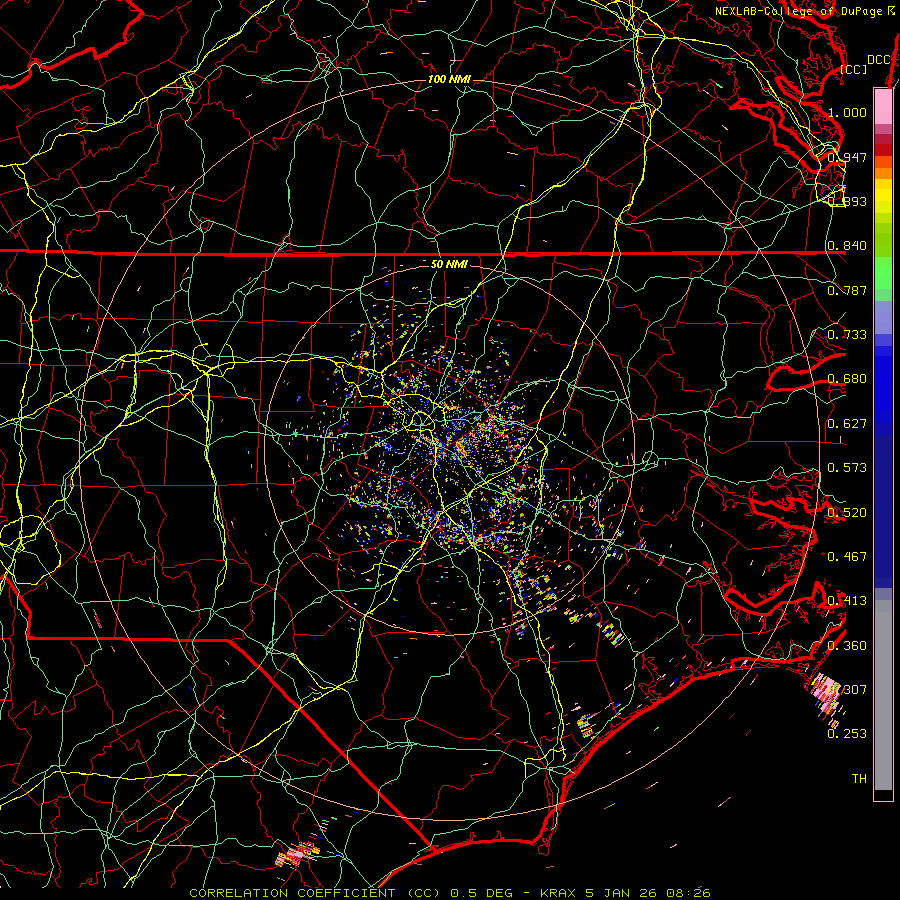
Task: Click the 0.520 scale label
Action: pos(847,513)
